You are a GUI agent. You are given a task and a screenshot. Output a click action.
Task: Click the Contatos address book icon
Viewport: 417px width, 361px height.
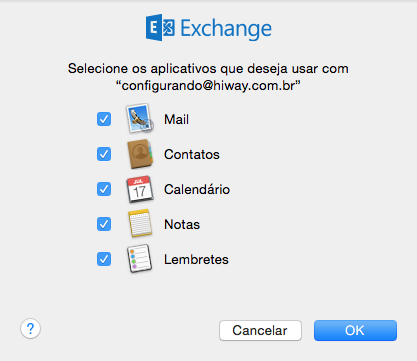[x=140, y=154]
